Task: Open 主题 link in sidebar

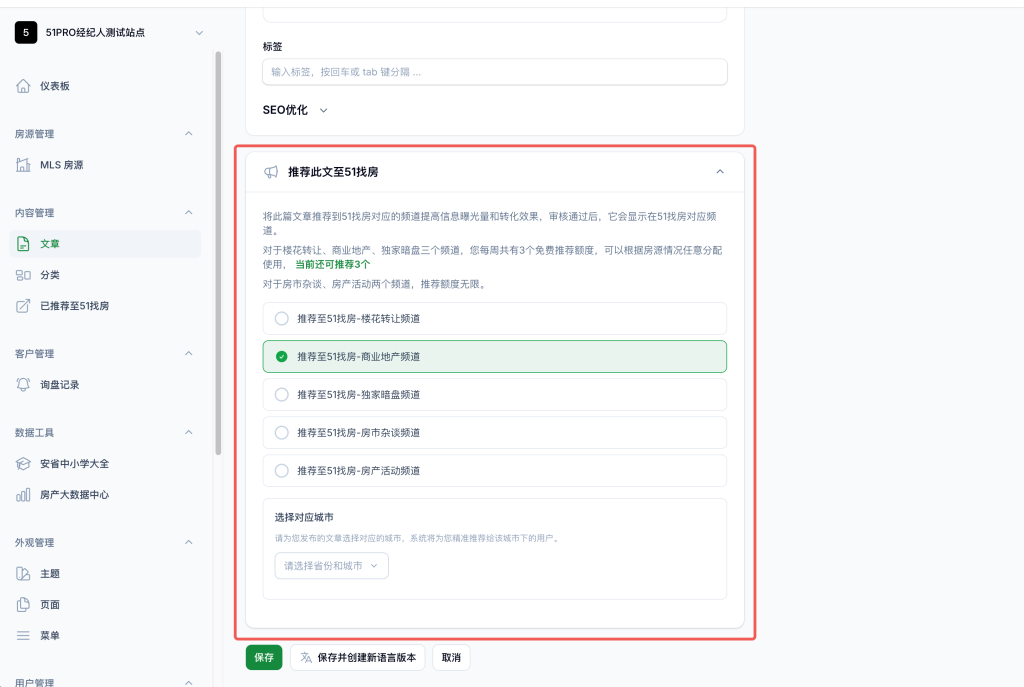Action: coord(105,573)
